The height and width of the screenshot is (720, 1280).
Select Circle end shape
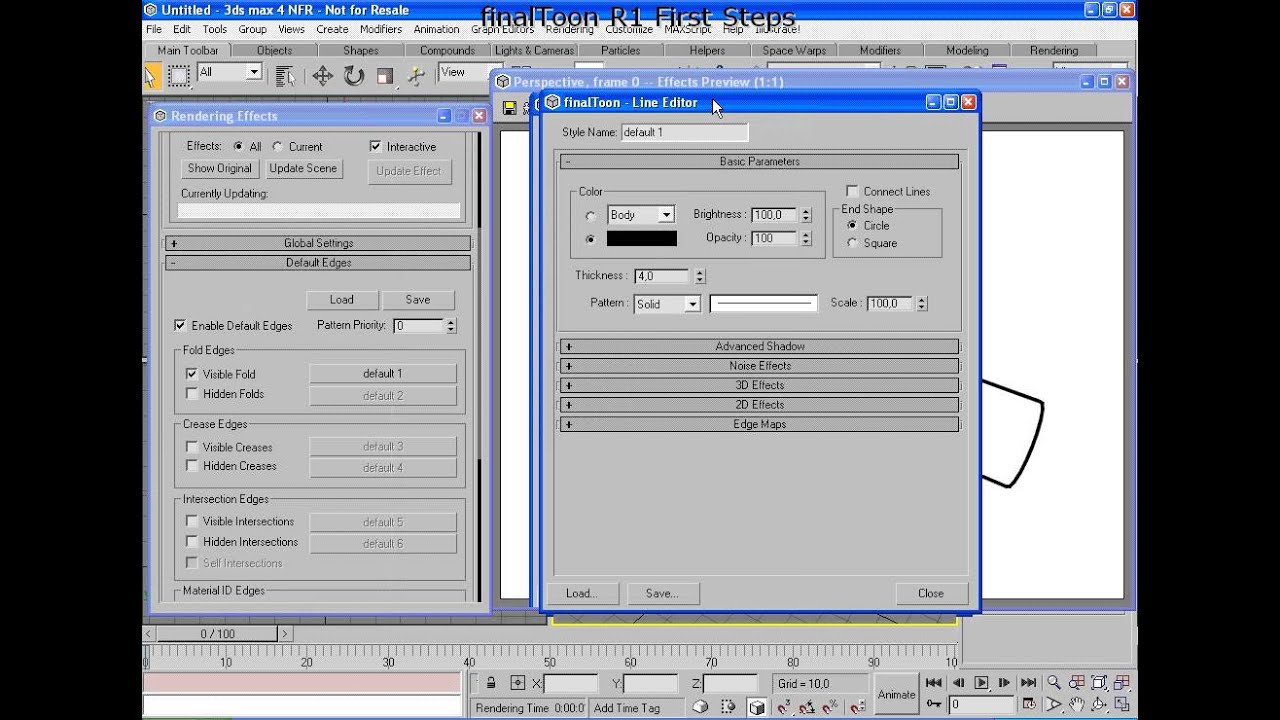click(852, 225)
